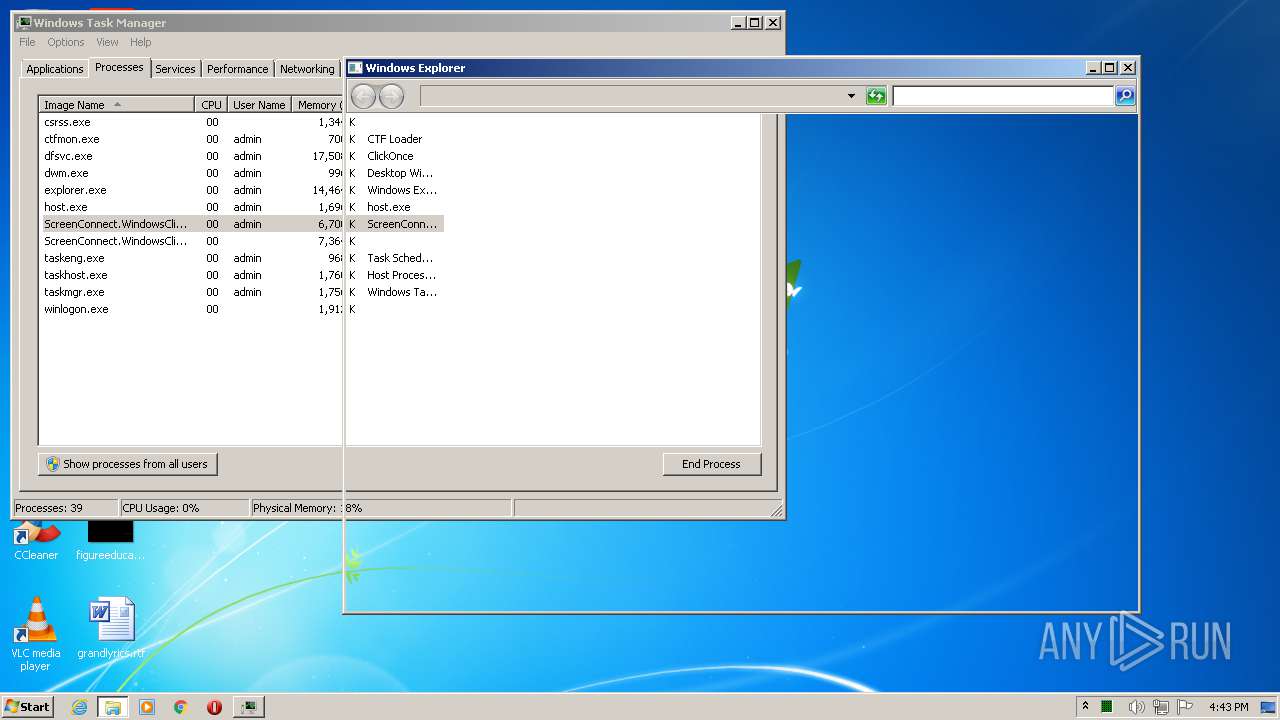
Task: Open the CCleaner desktop shortcut
Action: pos(36,541)
